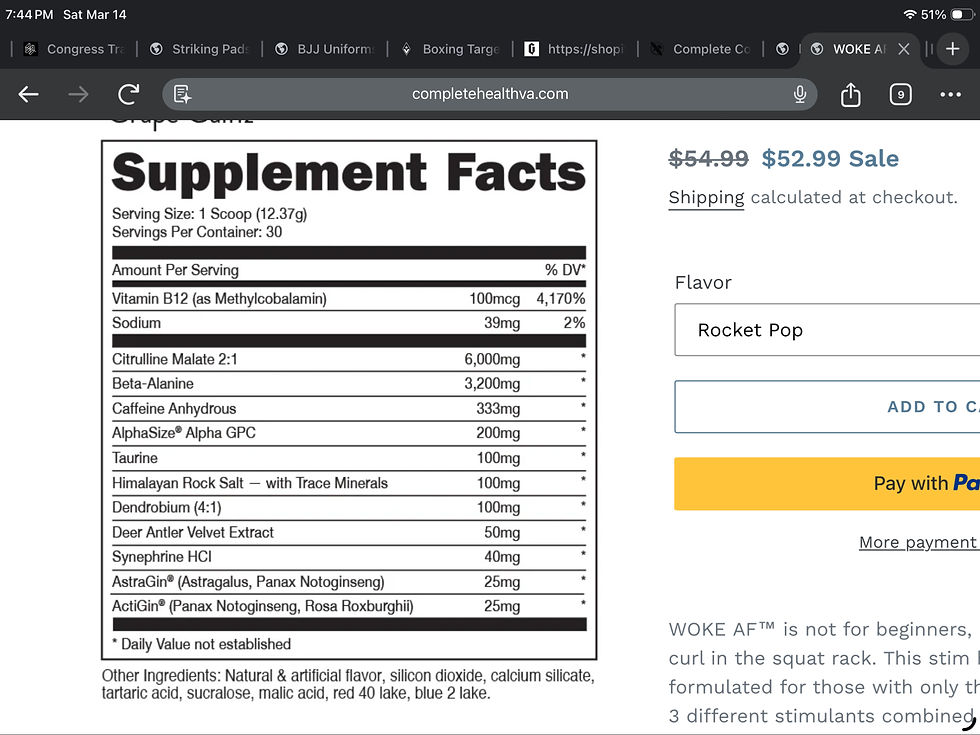Tap the Synephrine HCl 40mg row
This screenshot has height=735, width=980.
tap(349, 557)
